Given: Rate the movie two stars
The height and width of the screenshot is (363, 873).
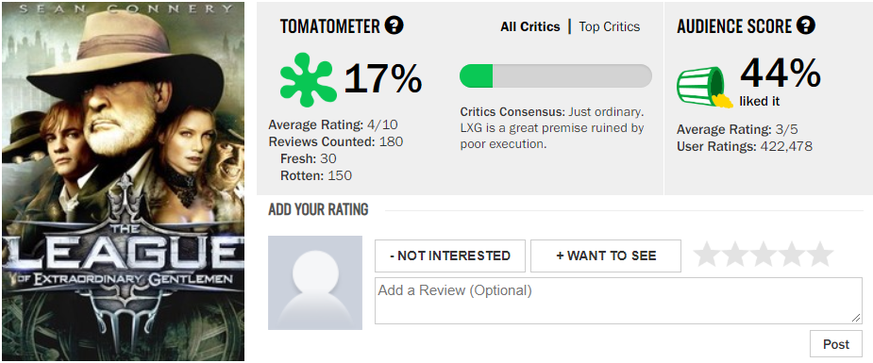Looking at the screenshot, I should pyautogui.click(x=735, y=254).
